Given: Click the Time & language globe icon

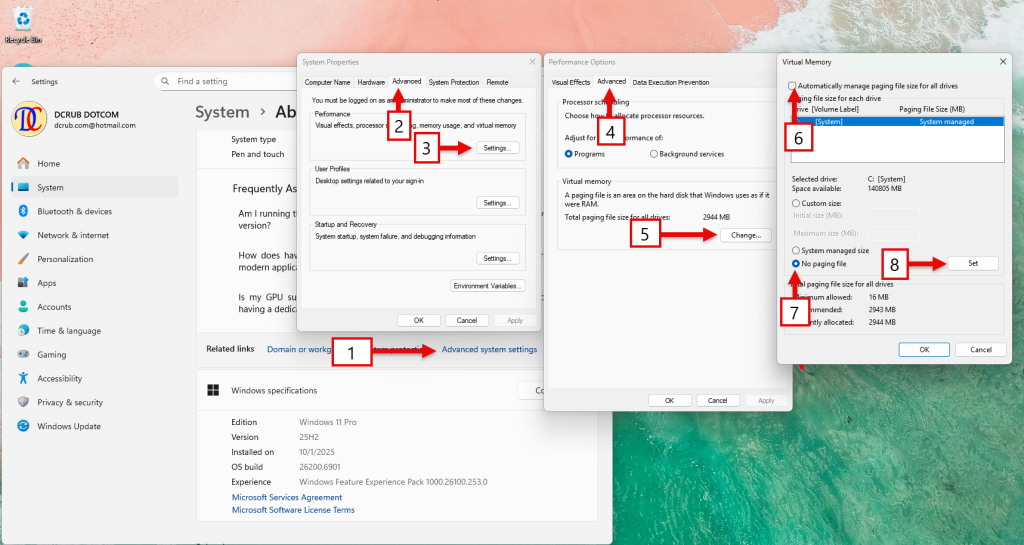Looking at the screenshot, I should 24,330.
